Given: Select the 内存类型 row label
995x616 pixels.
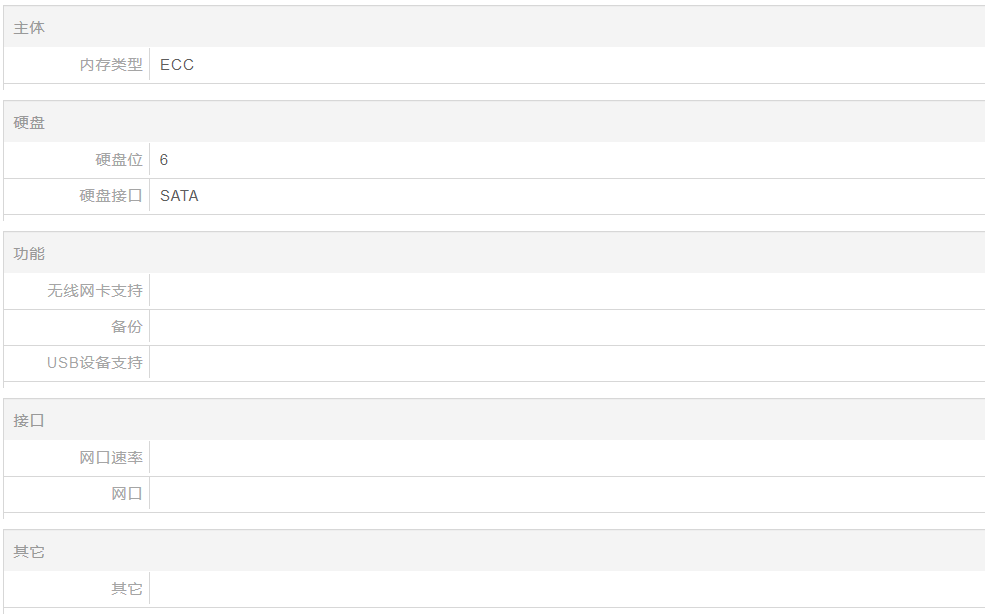Looking at the screenshot, I should (x=111, y=65).
